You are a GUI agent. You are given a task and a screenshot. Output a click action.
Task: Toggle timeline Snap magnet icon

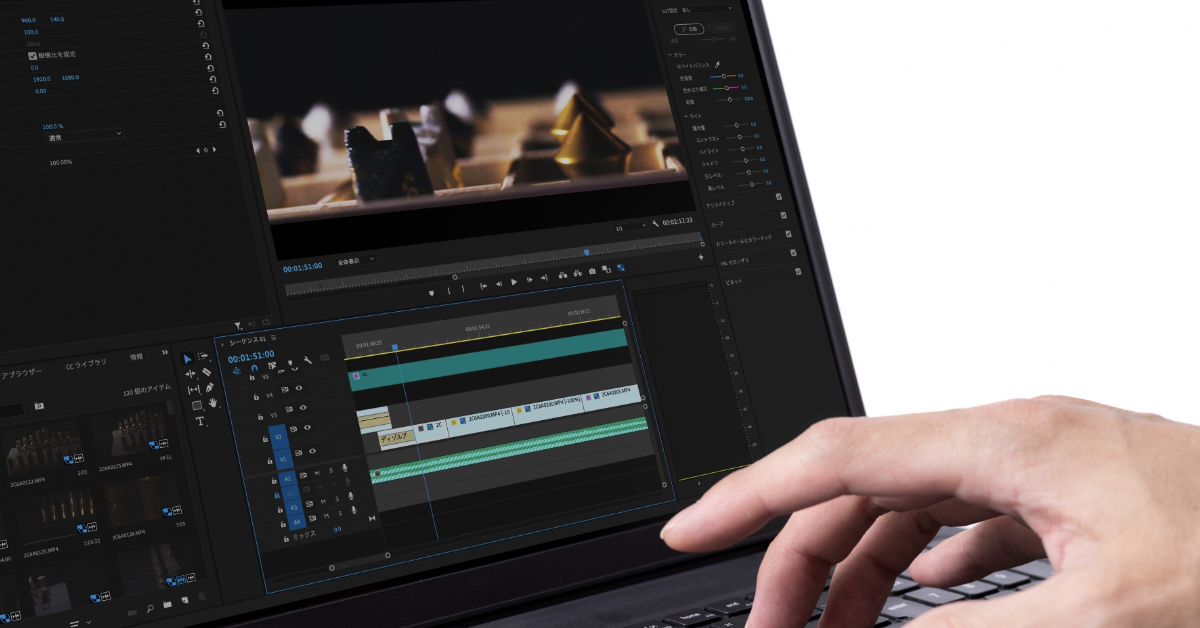pyautogui.click(x=254, y=368)
